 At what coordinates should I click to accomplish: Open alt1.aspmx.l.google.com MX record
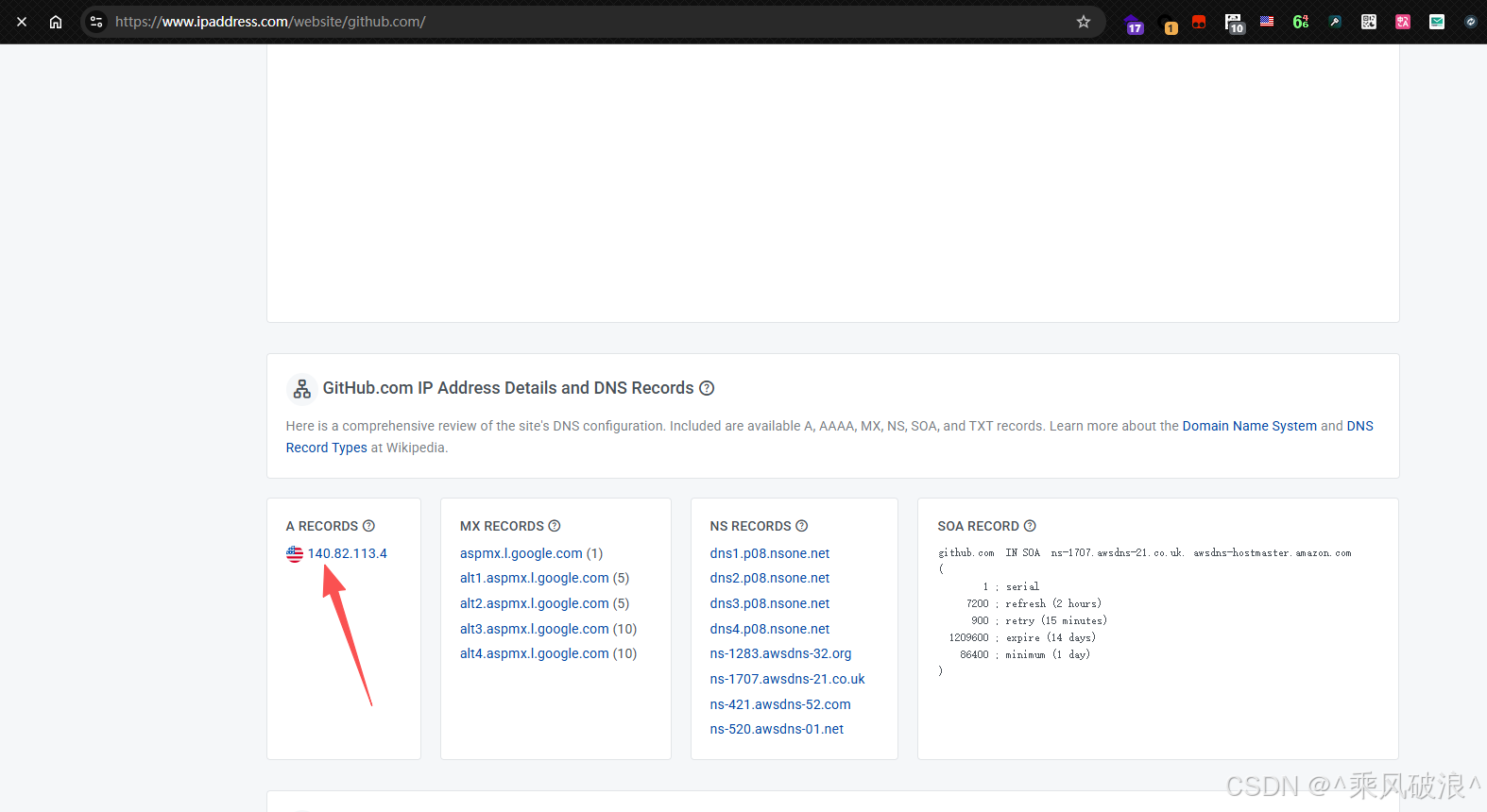pyautogui.click(x=535, y=578)
